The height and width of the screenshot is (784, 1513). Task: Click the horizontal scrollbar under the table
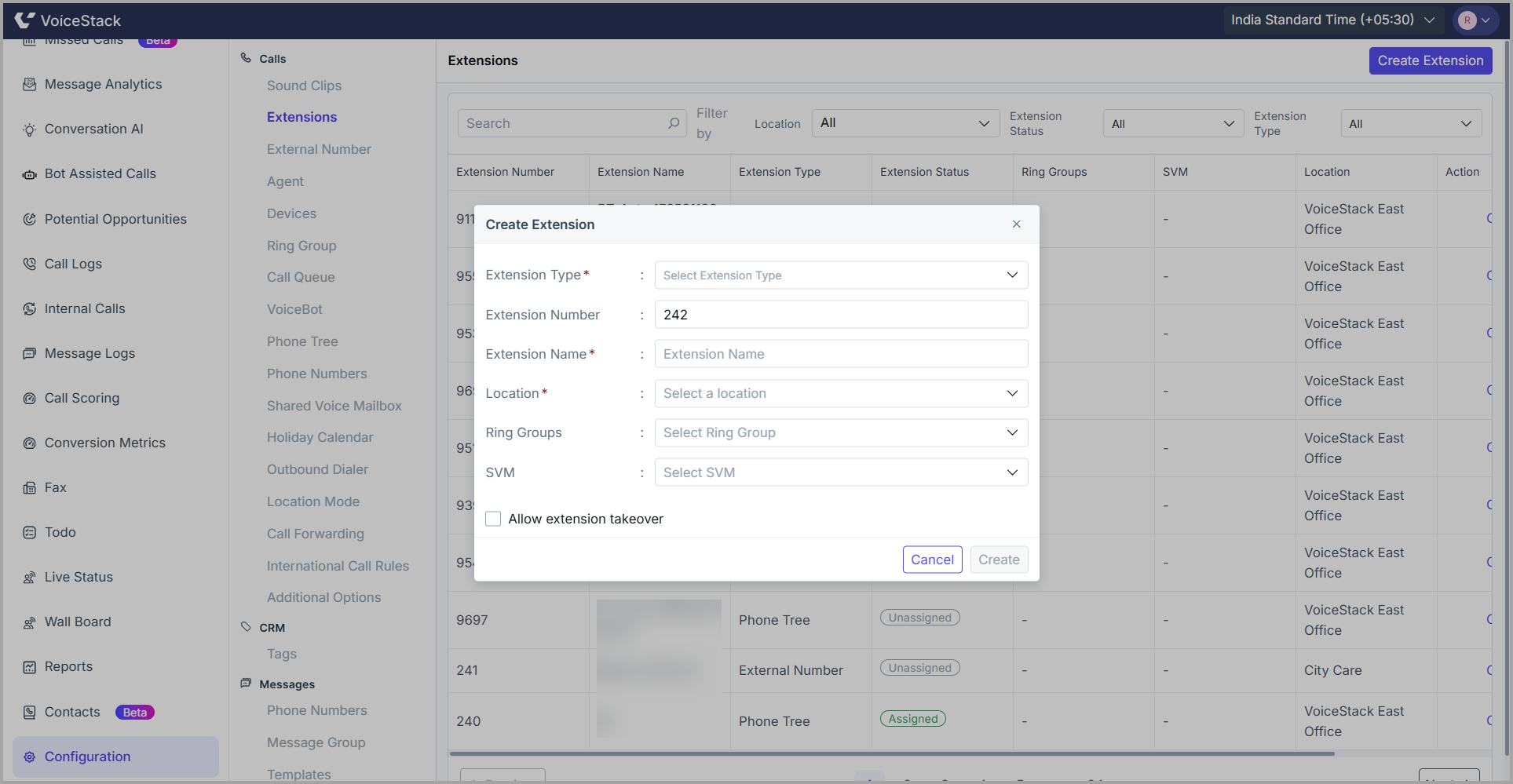[x=892, y=753]
